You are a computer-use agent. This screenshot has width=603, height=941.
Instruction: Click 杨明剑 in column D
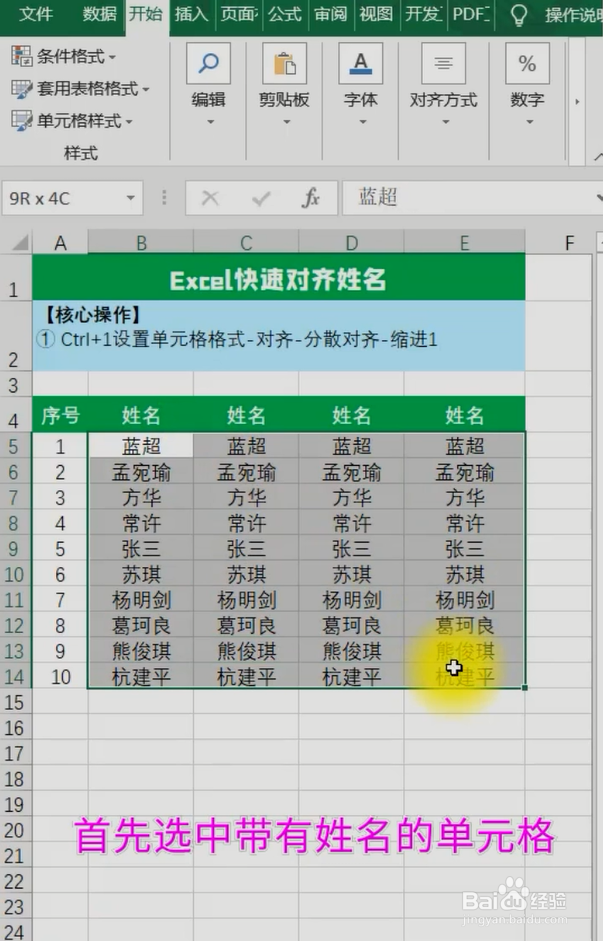tap(352, 600)
